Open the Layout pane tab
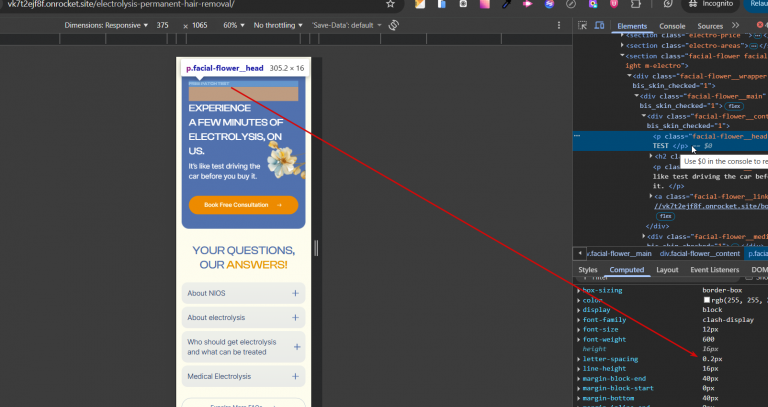The width and height of the screenshot is (768, 407). 667,270
